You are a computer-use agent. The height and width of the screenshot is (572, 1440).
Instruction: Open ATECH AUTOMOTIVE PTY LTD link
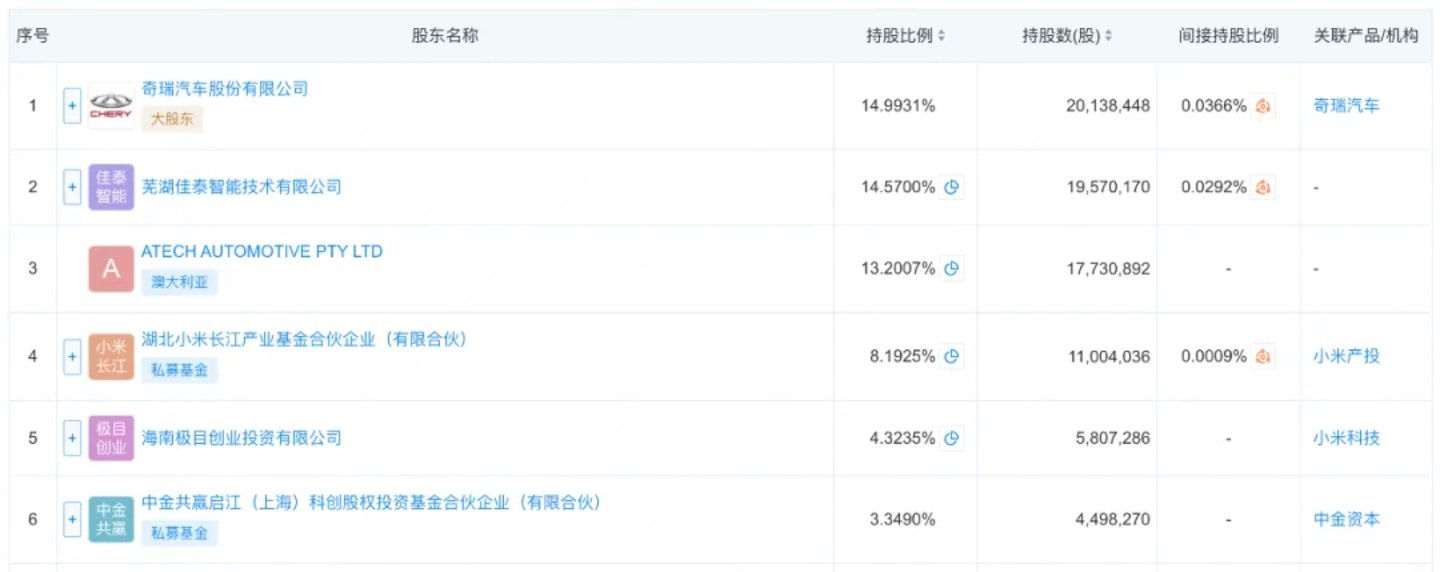point(262,252)
